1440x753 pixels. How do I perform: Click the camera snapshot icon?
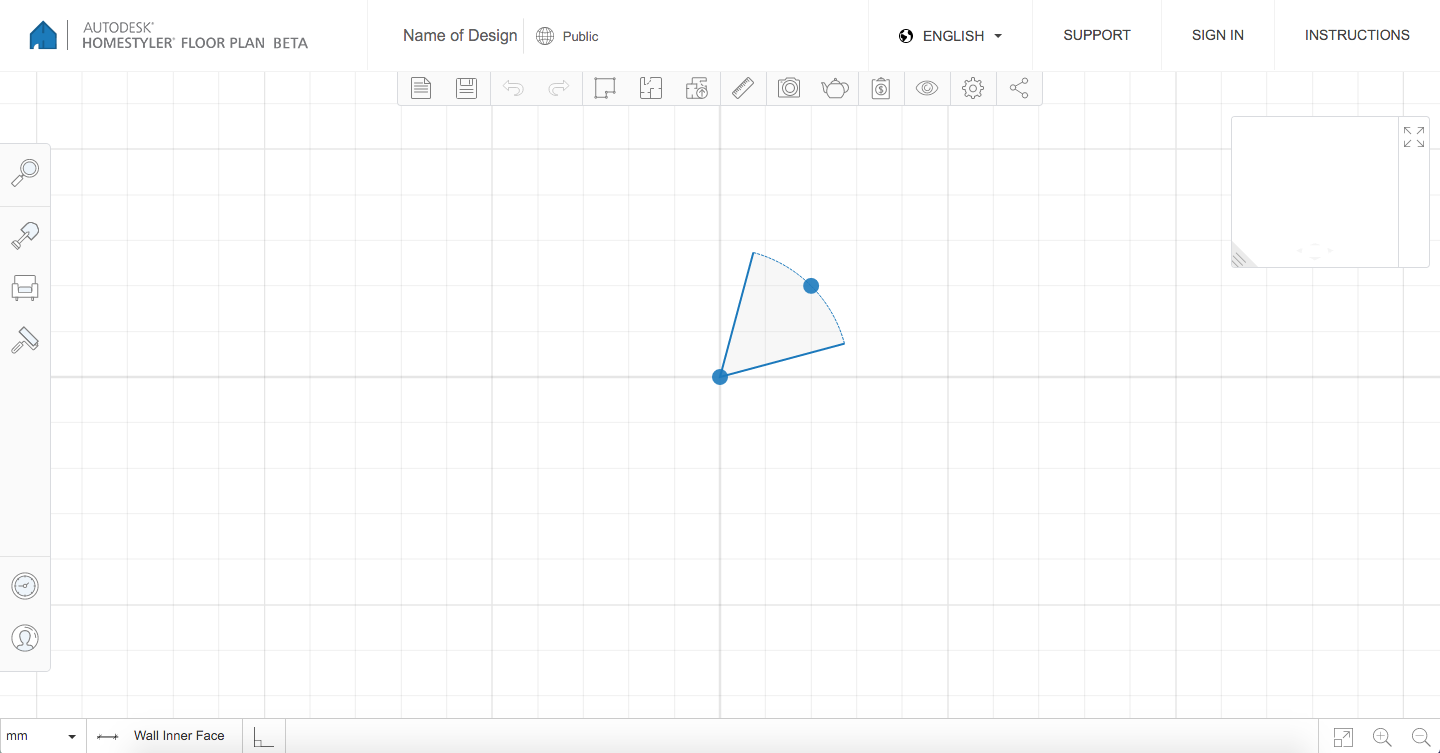coord(789,88)
